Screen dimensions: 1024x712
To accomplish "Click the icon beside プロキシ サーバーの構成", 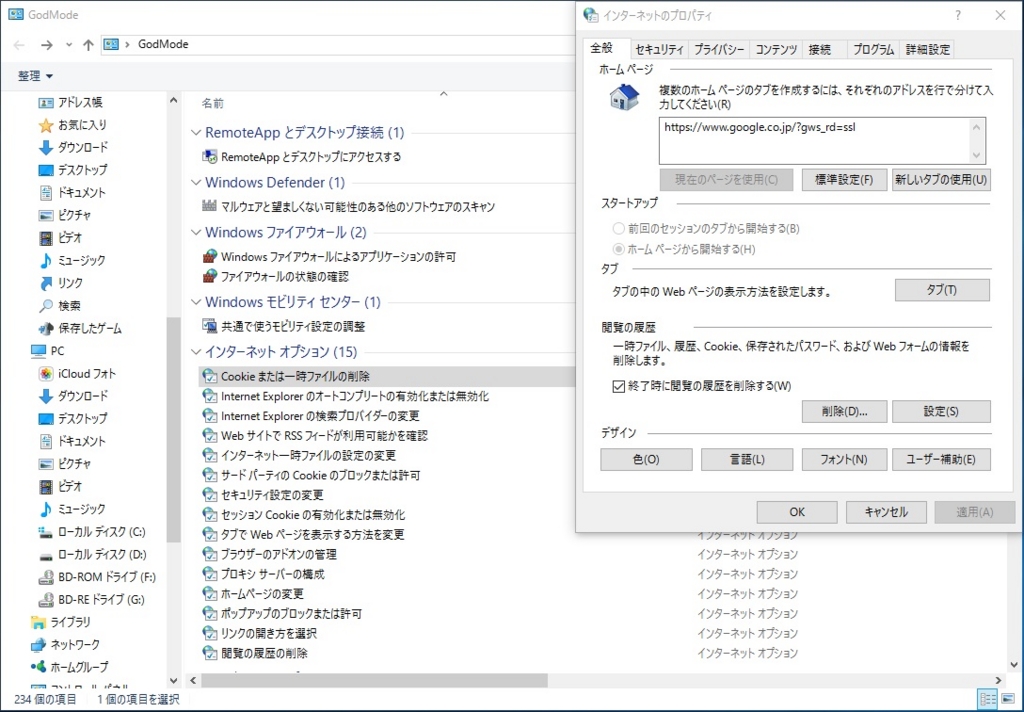I will pos(210,574).
